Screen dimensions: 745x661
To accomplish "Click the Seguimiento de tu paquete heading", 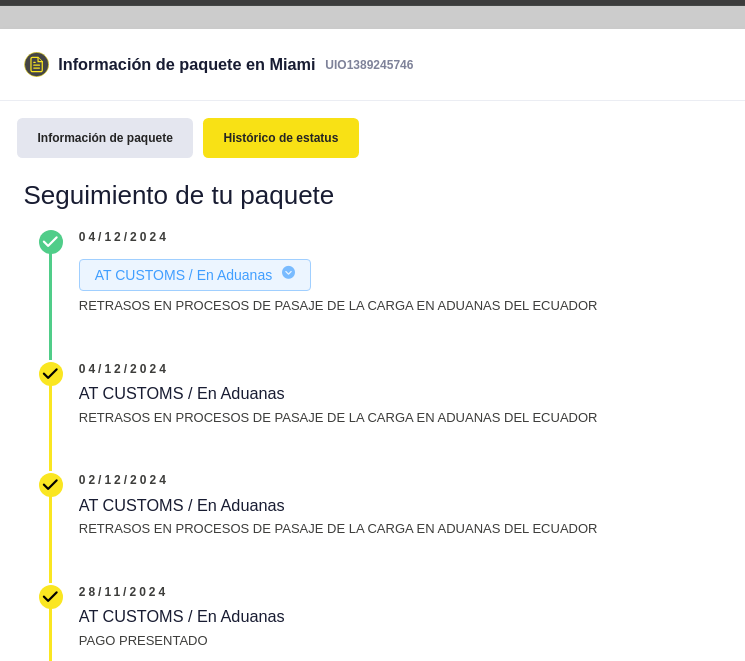I will pos(179,195).
